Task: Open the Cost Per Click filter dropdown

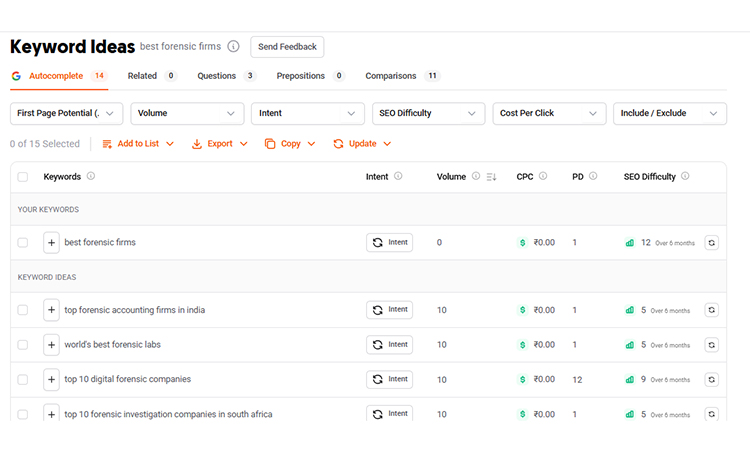Action: [x=550, y=113]
